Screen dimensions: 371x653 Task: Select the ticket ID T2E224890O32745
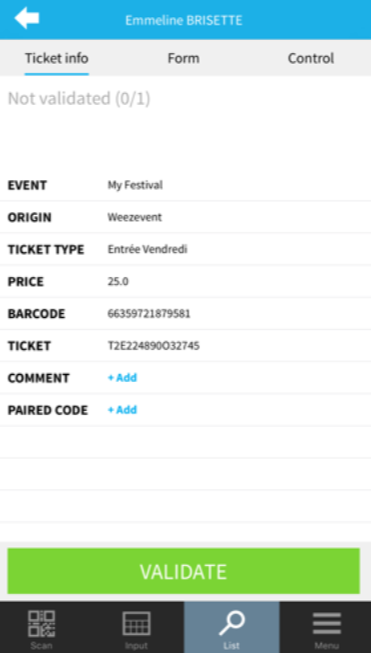[x=154, y=346]
